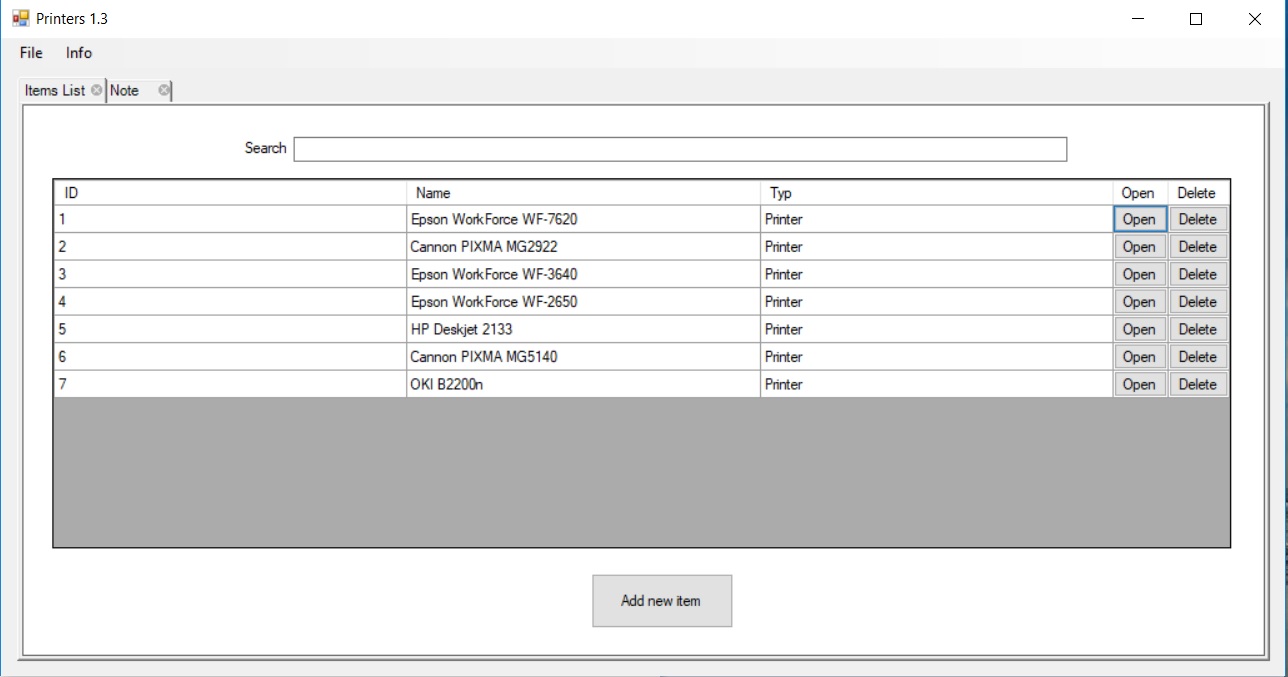The image size is (1288, 677).
Task: Sort by the ID column header
Action: click(230, 193)
